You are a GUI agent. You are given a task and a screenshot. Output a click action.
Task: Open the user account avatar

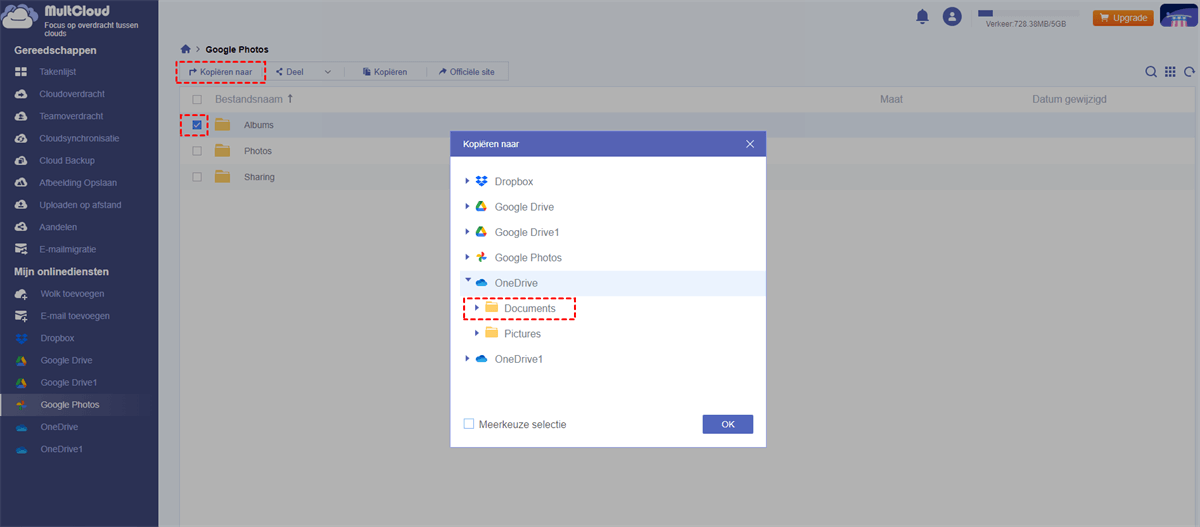952,17
